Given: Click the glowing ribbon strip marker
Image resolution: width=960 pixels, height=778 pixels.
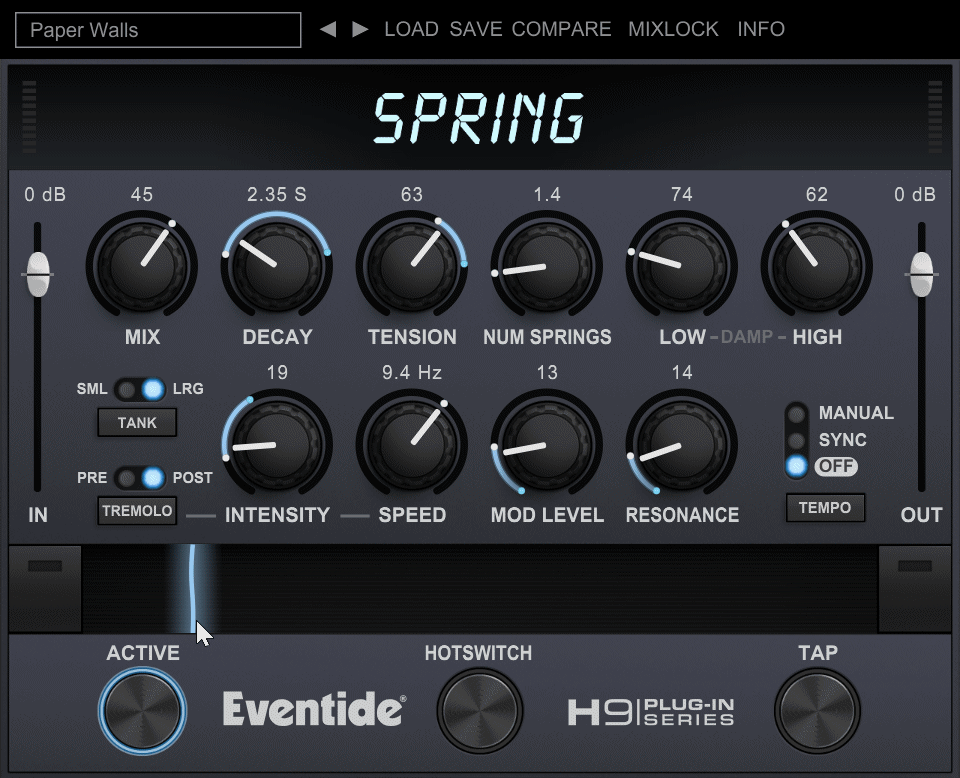Looking at the screenshot, I should point(192,588).
